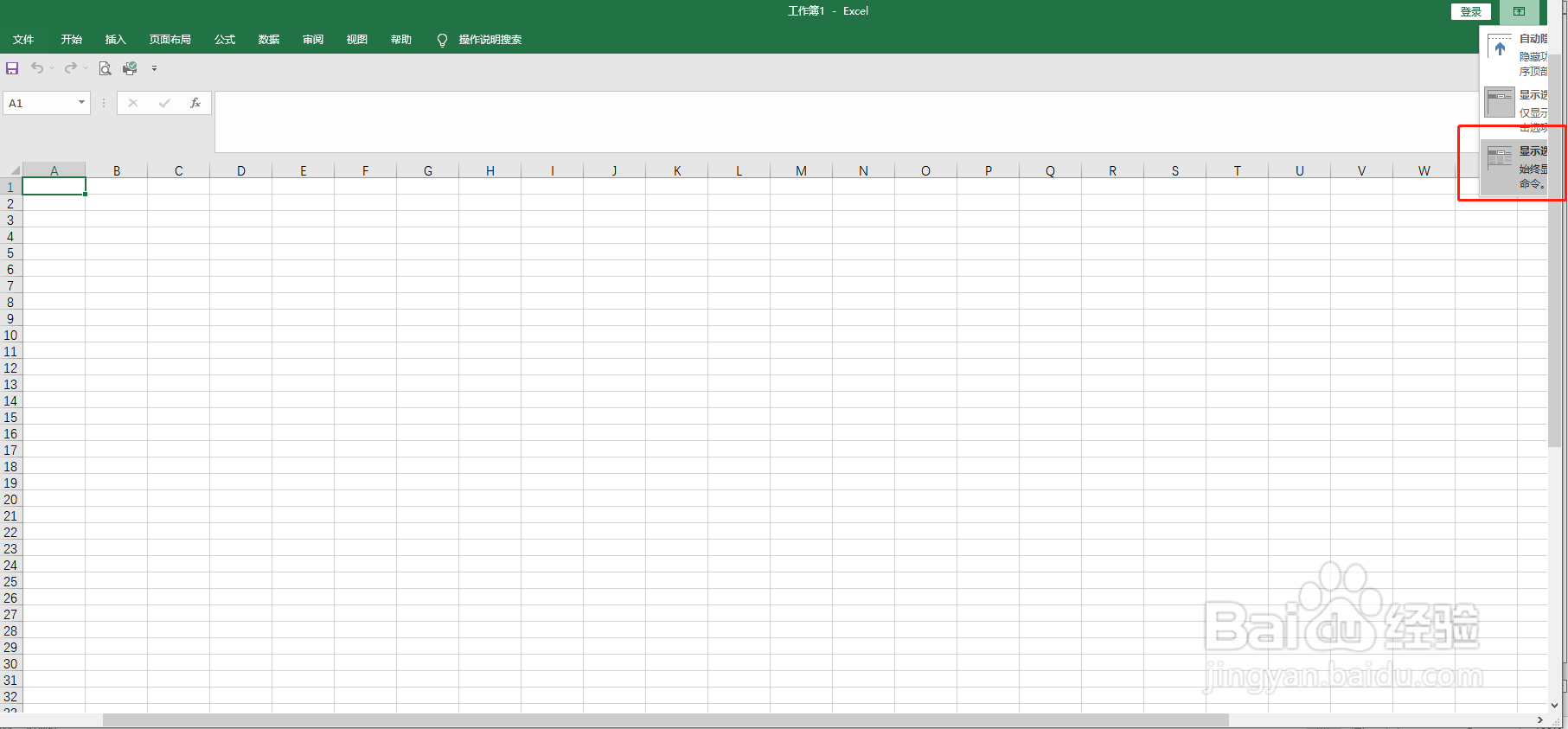Choose show tabs and commands option
Viewport: 1568px width, 729px height.
pos(1515,167)
